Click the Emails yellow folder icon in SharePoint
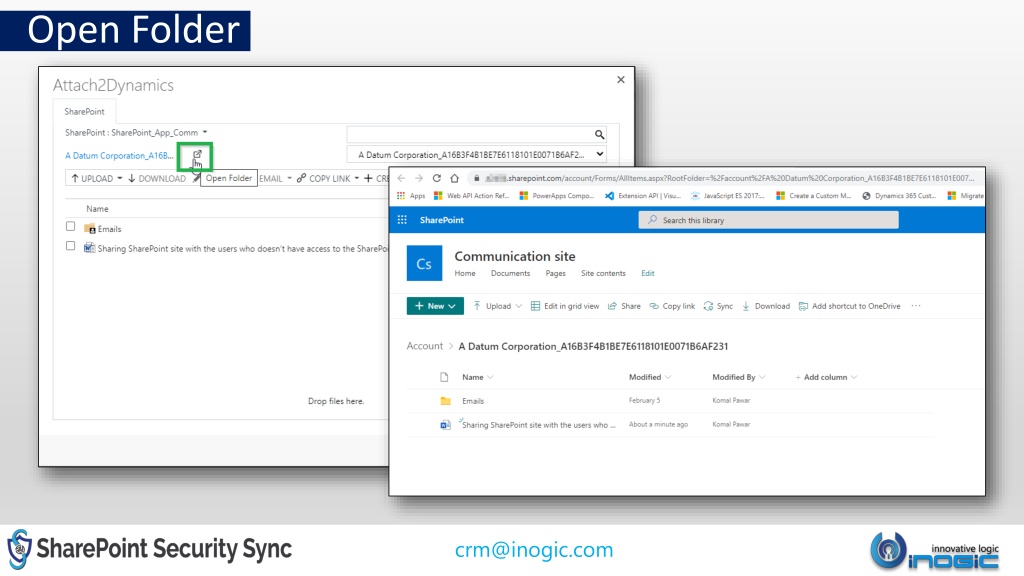 (x=445, y=401)
